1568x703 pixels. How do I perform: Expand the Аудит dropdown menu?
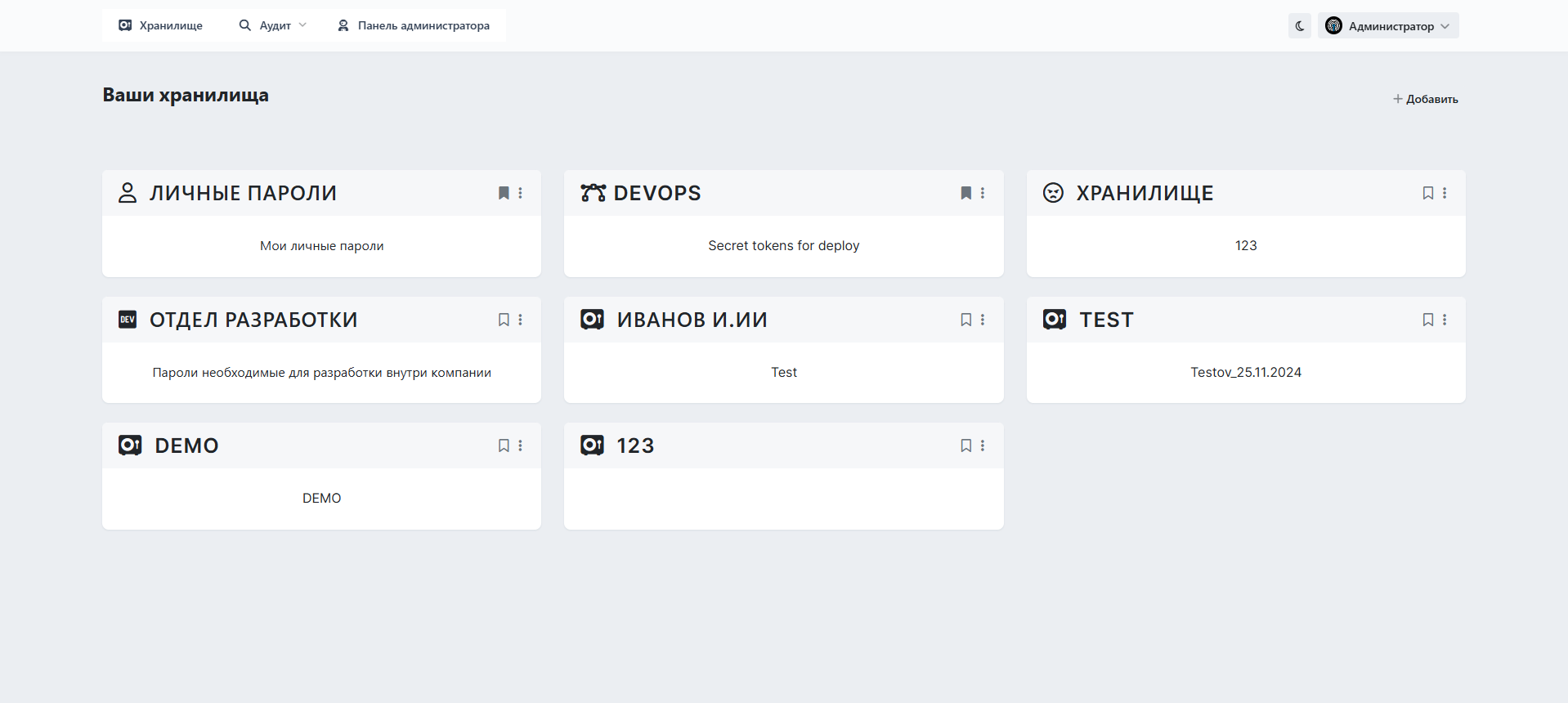tap(273, 25)
